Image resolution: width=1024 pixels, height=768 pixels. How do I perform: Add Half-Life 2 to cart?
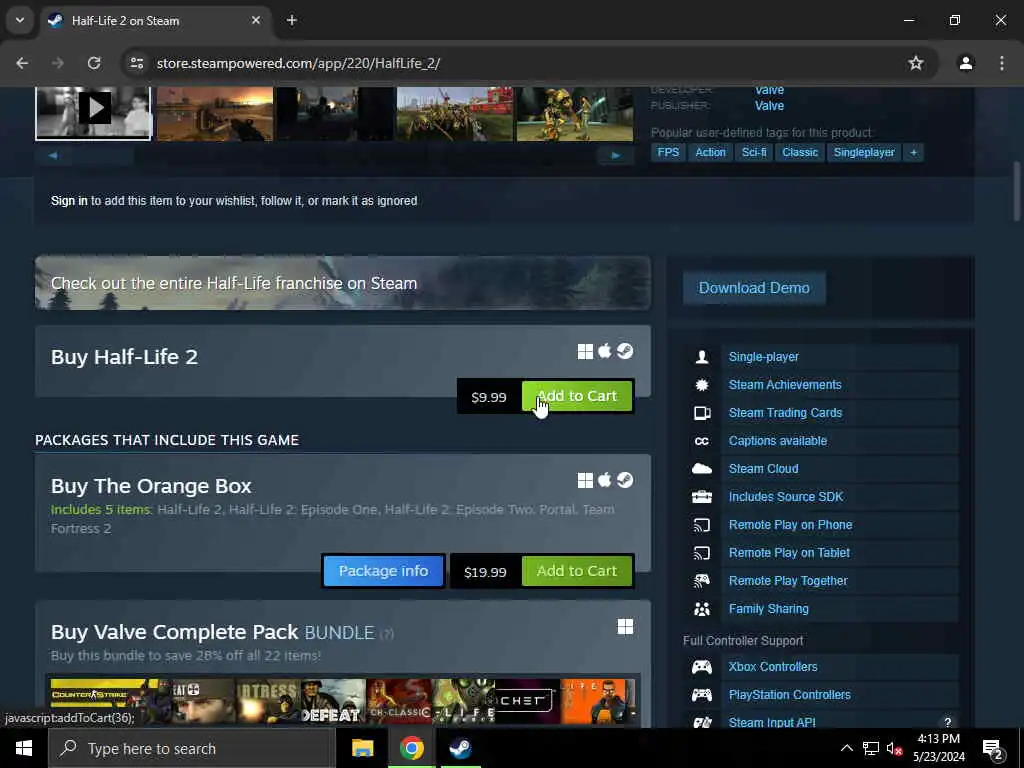577,396
